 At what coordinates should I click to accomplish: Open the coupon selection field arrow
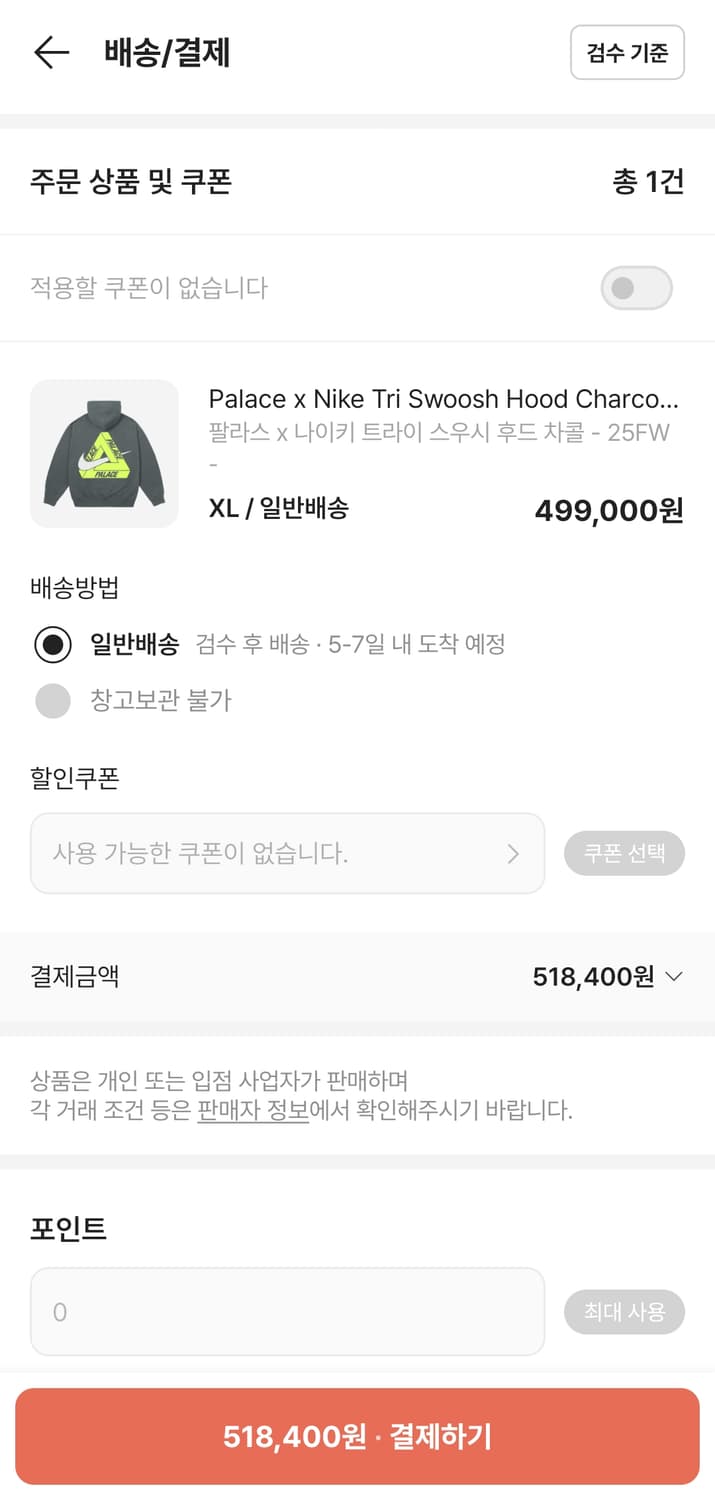513,853
